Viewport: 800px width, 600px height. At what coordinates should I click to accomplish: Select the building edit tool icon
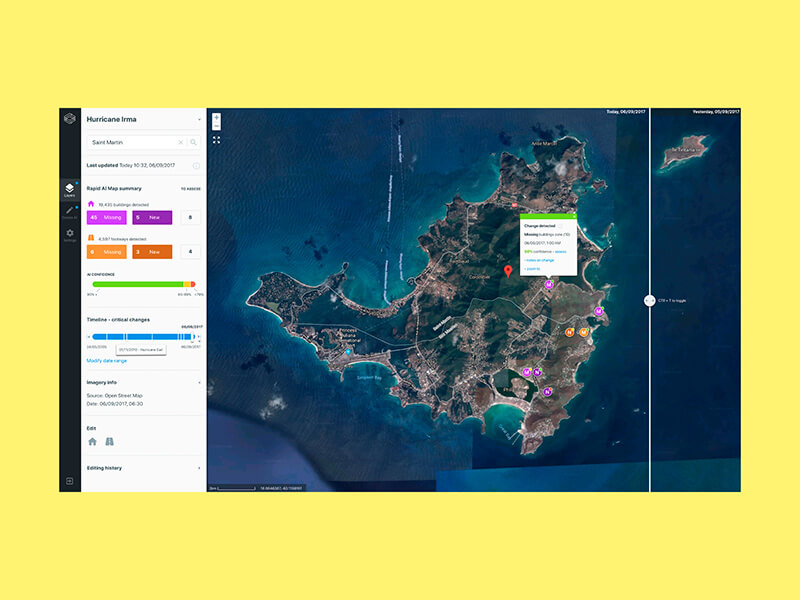coord(93,441)
